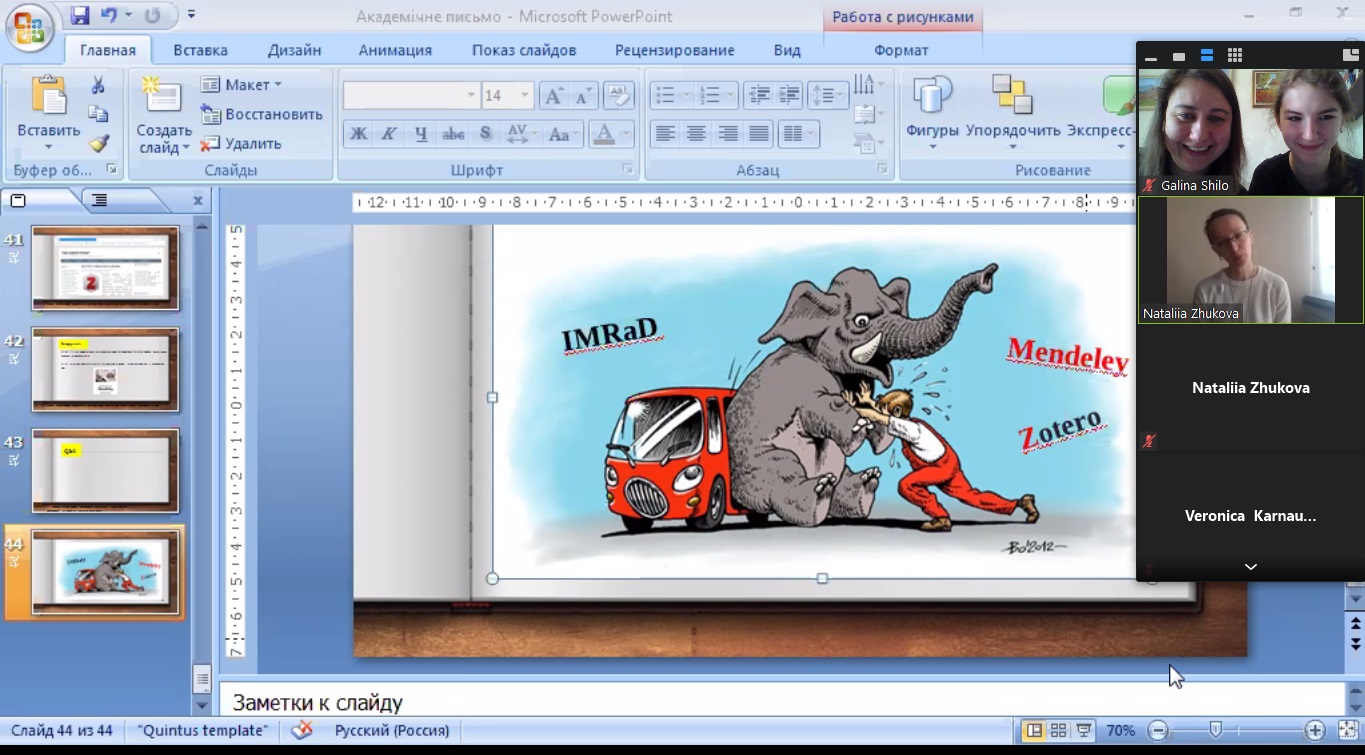Open the font size dropdown
The image size is (1365, 755).
point(525,96)
